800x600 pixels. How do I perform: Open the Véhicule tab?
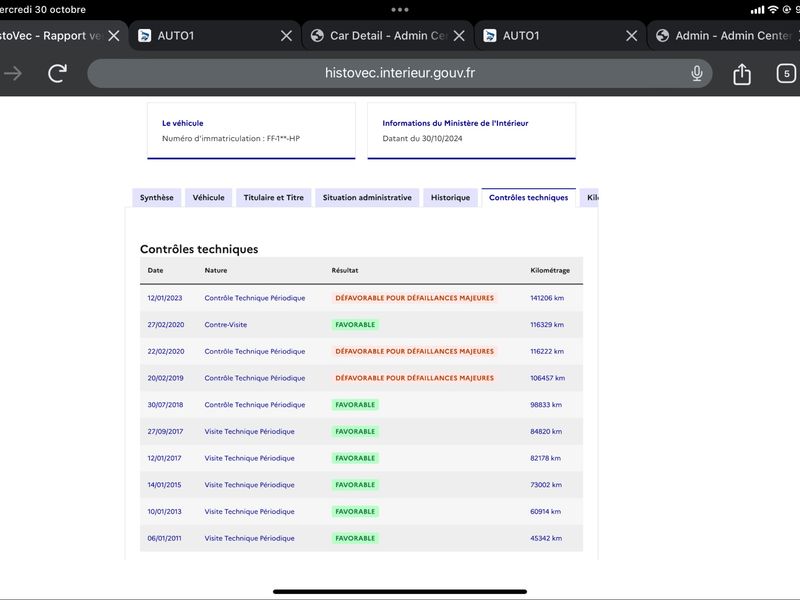pyautogui.click(x=209, y=197)
